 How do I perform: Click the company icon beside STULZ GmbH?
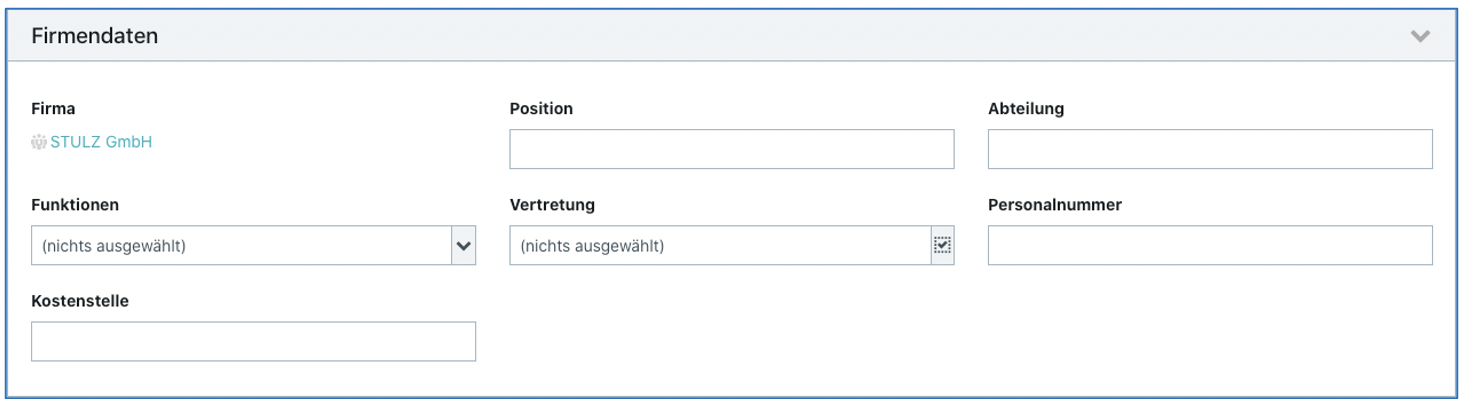(40, 142)
